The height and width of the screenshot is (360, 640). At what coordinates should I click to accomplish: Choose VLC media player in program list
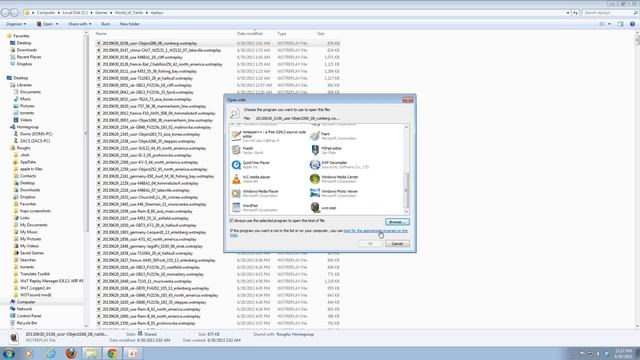251,179
